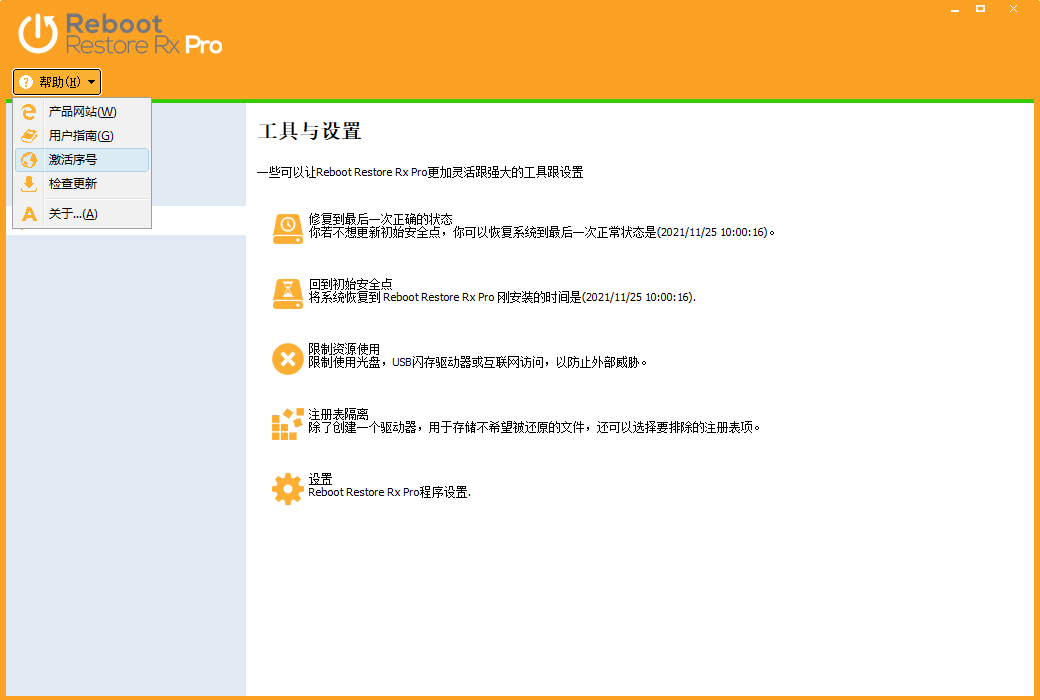Open the 回到初始安全点 link
This screenshot has height=700, width=1040.
tap(350, 284)
